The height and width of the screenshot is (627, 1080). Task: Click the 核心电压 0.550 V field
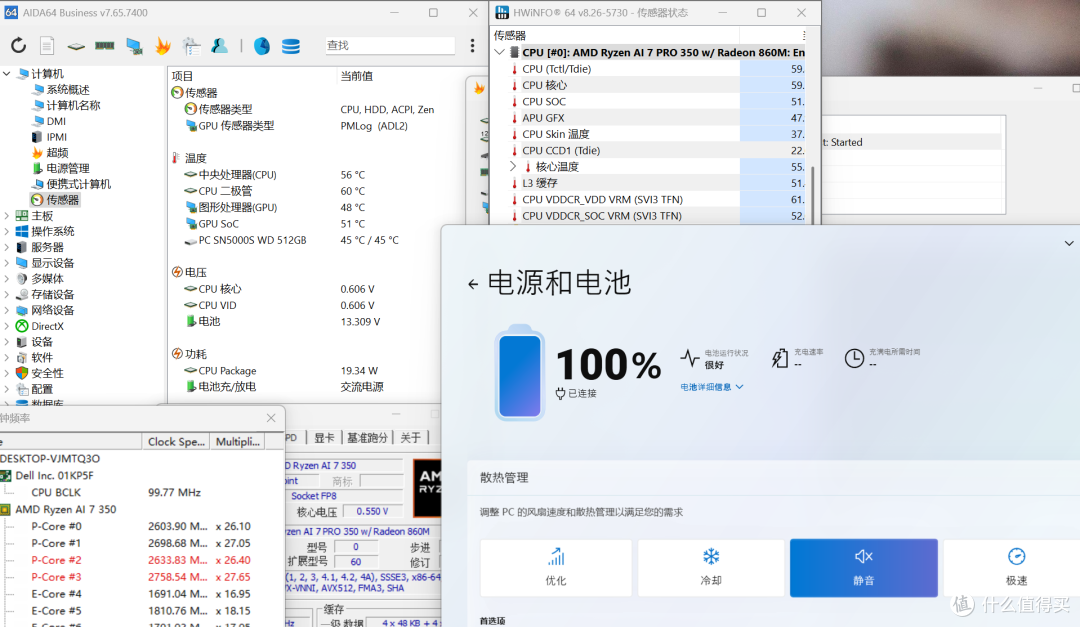(x=373, y=512)
